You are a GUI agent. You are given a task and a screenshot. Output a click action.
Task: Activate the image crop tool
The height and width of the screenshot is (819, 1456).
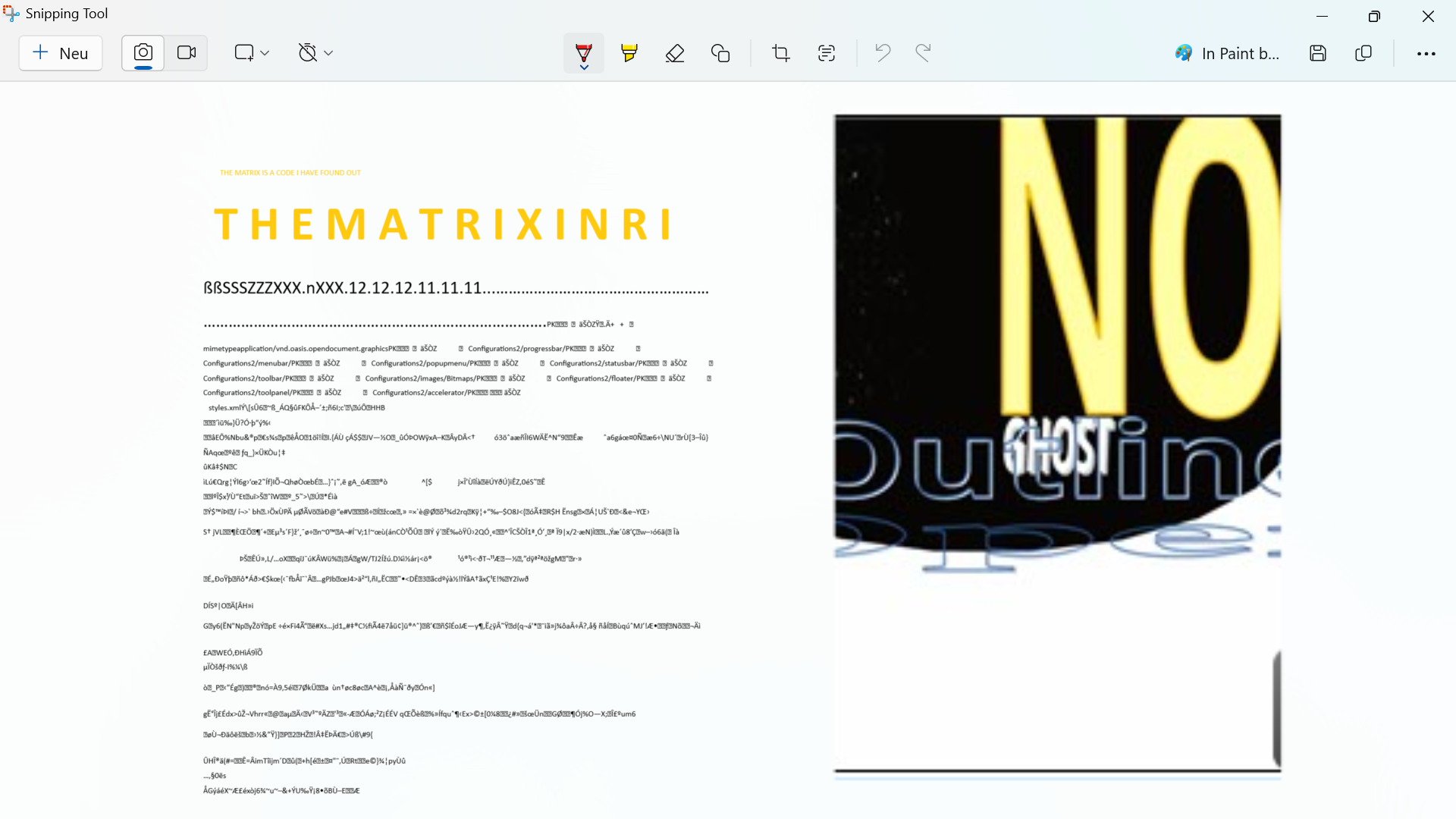pos(781,53)
